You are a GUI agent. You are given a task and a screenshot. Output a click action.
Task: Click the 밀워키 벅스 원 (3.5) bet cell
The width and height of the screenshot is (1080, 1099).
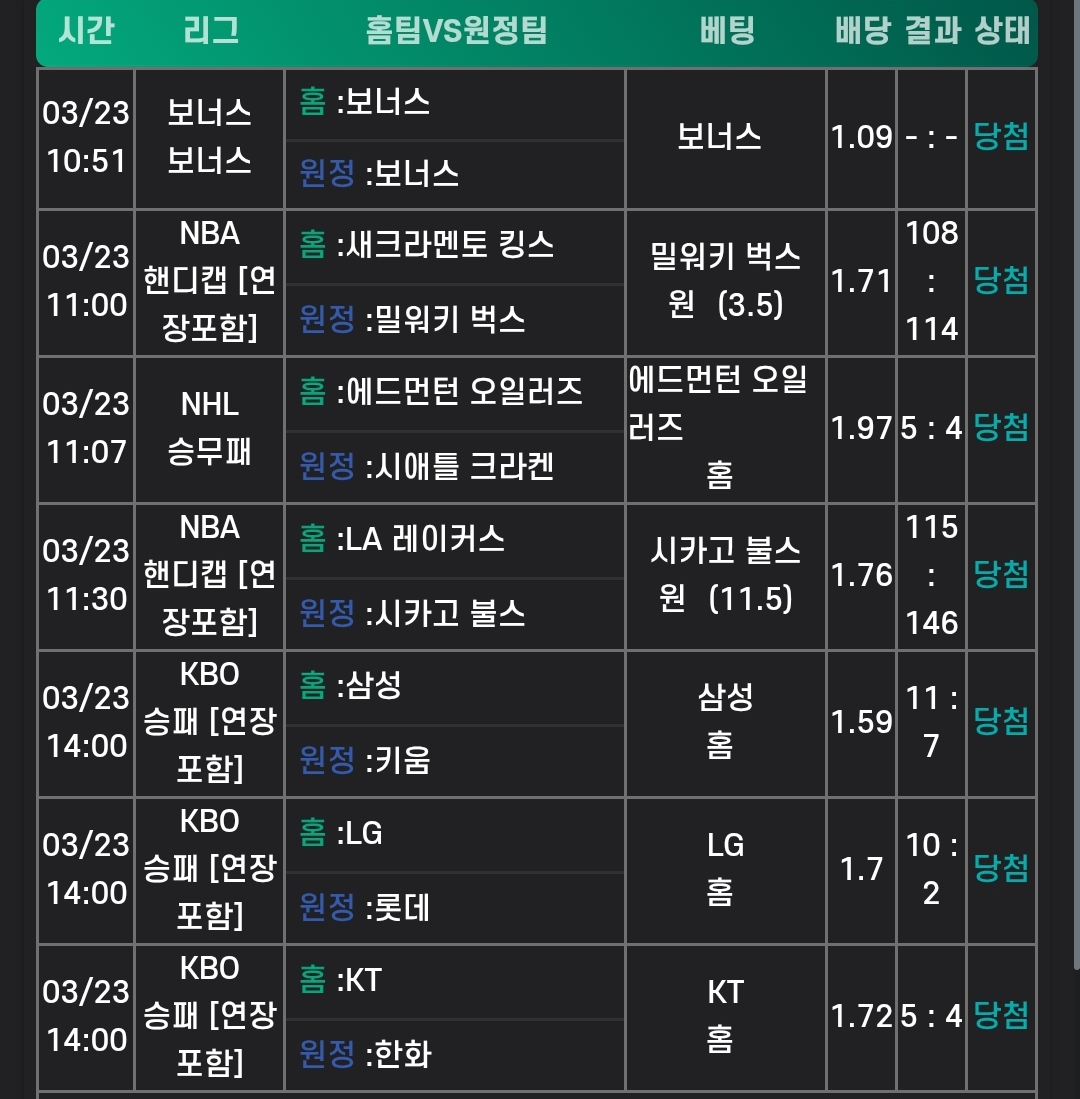coord(725,281)
